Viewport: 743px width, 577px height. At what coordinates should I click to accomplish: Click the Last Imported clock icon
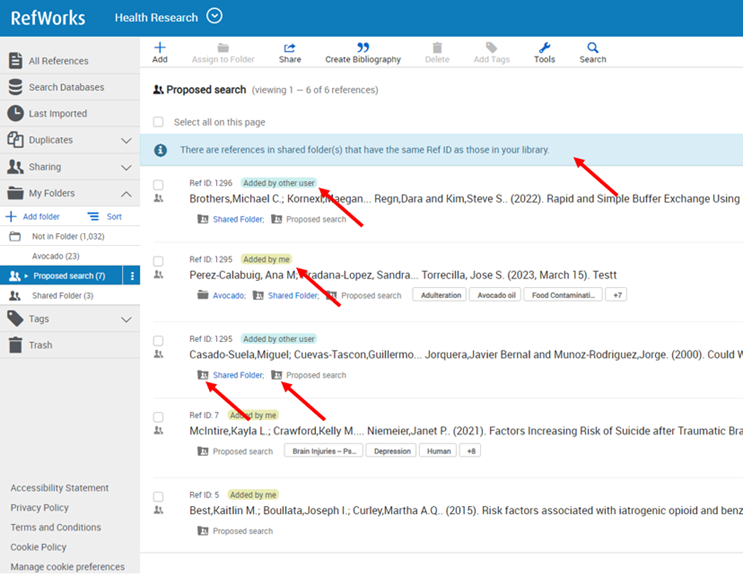(x=15, y=113)
